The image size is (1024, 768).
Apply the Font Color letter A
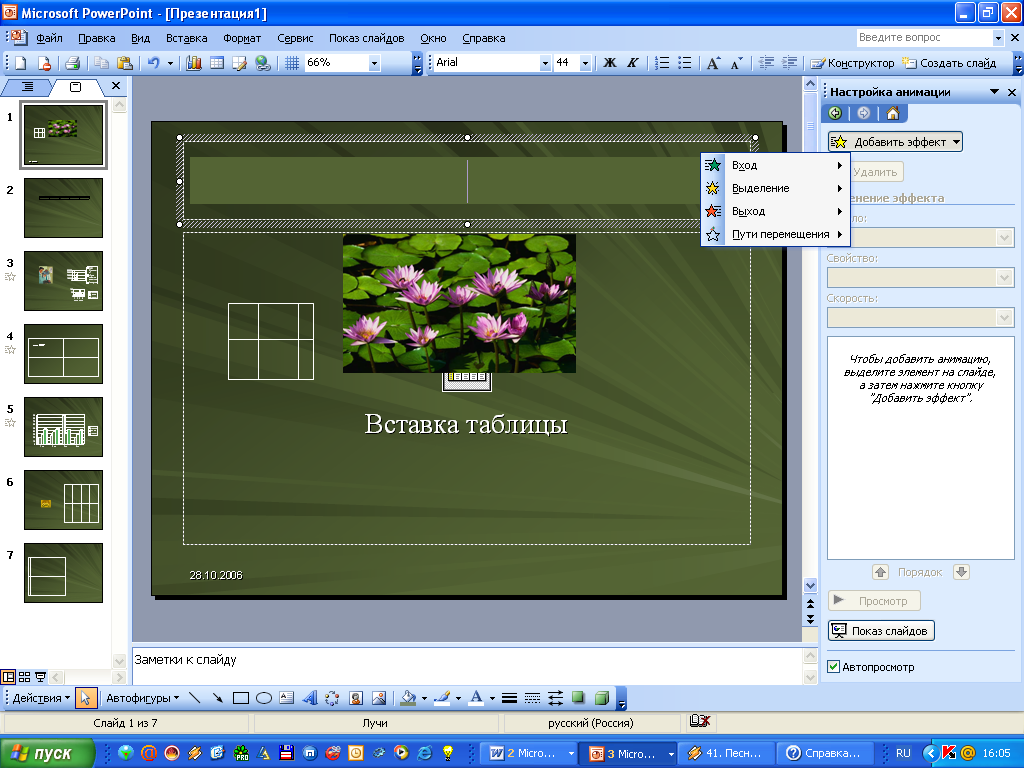tap(477, 698)
